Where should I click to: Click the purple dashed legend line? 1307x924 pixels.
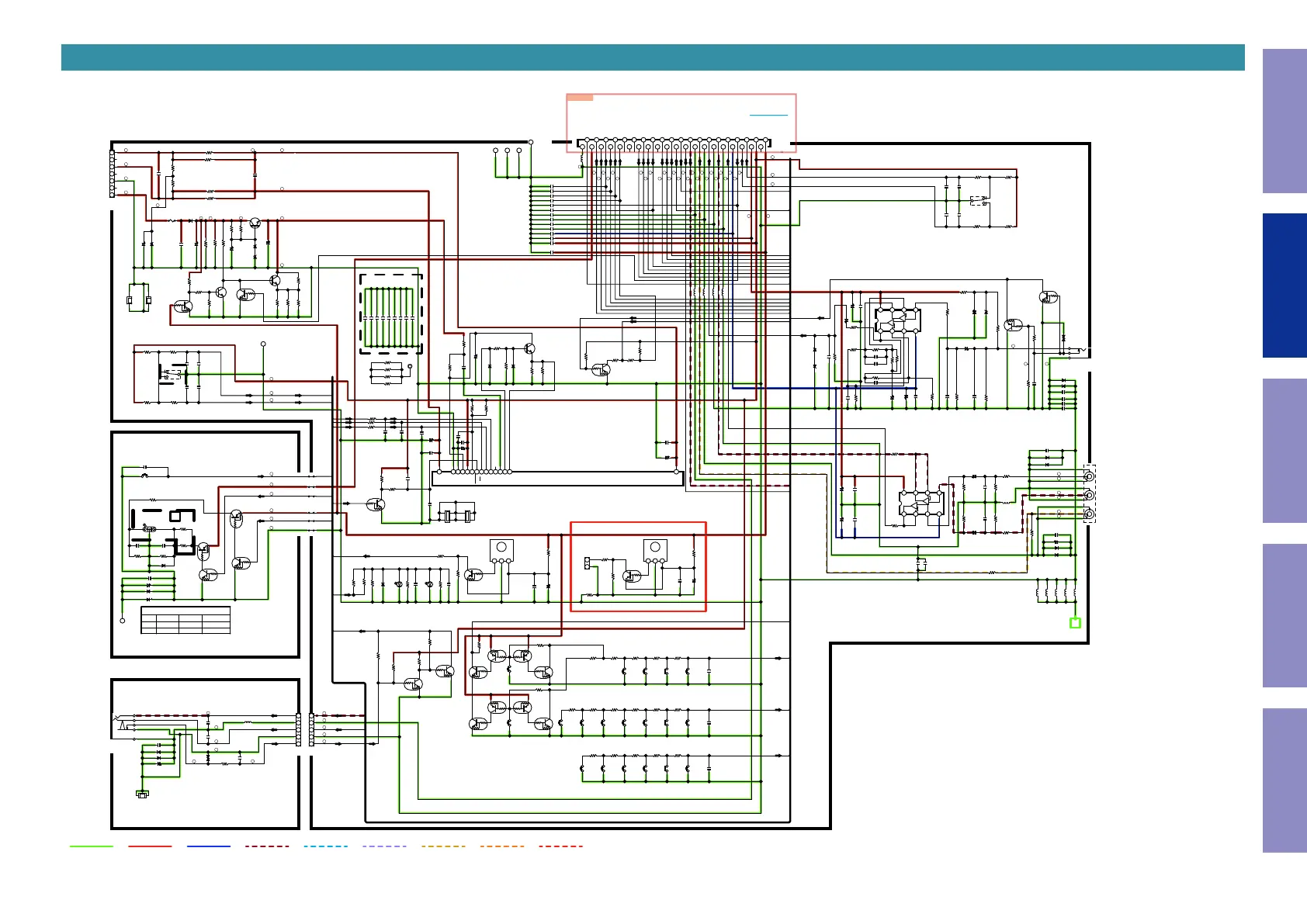(x=384, y=846)
